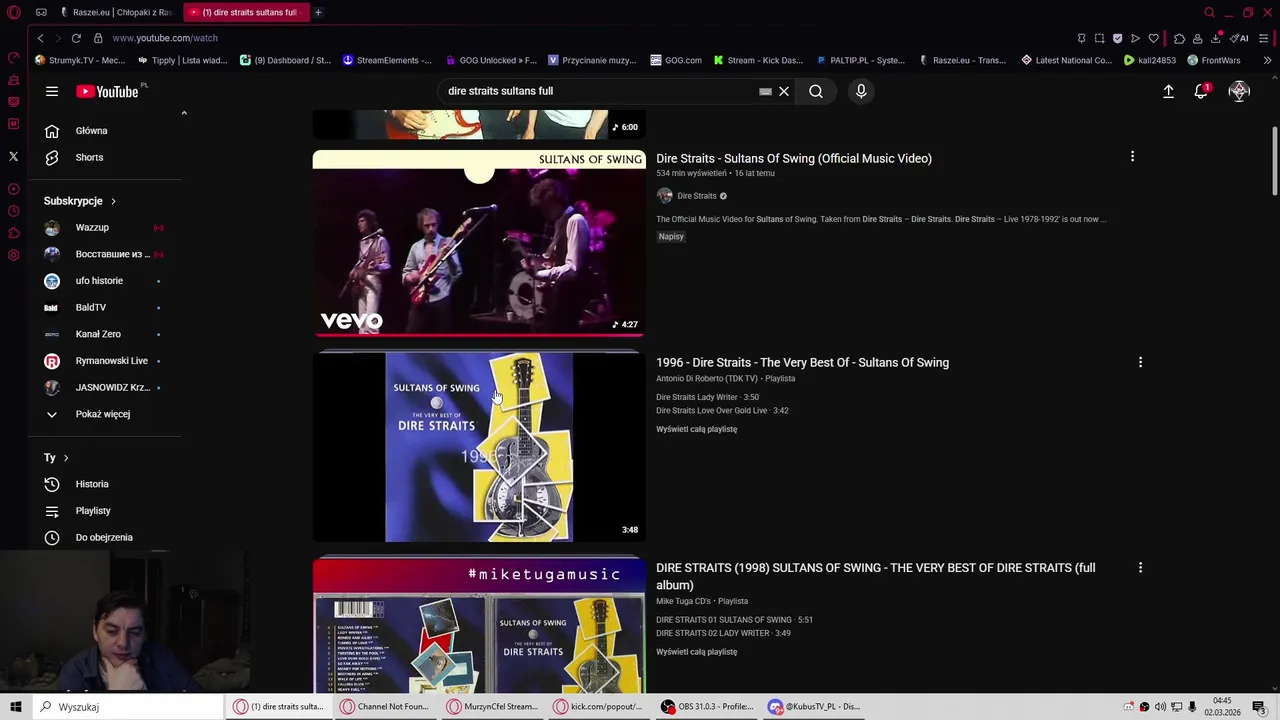Open options for Mike Tuga full album playlist
The image size is (1280, 720).
(x=1140, y=568)
